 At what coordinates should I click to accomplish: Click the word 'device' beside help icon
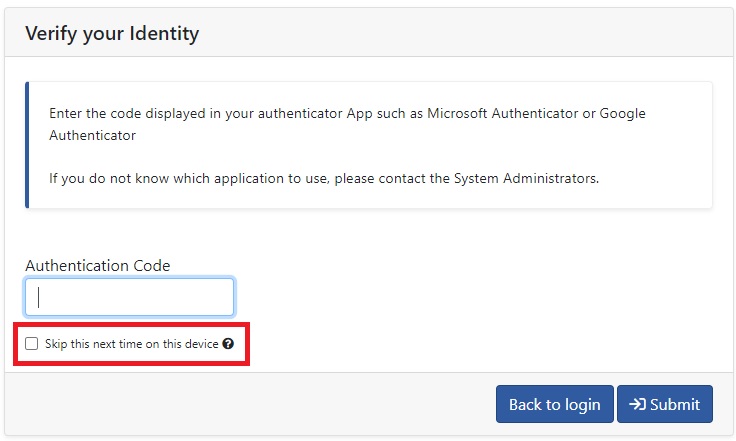click(201, 344)
